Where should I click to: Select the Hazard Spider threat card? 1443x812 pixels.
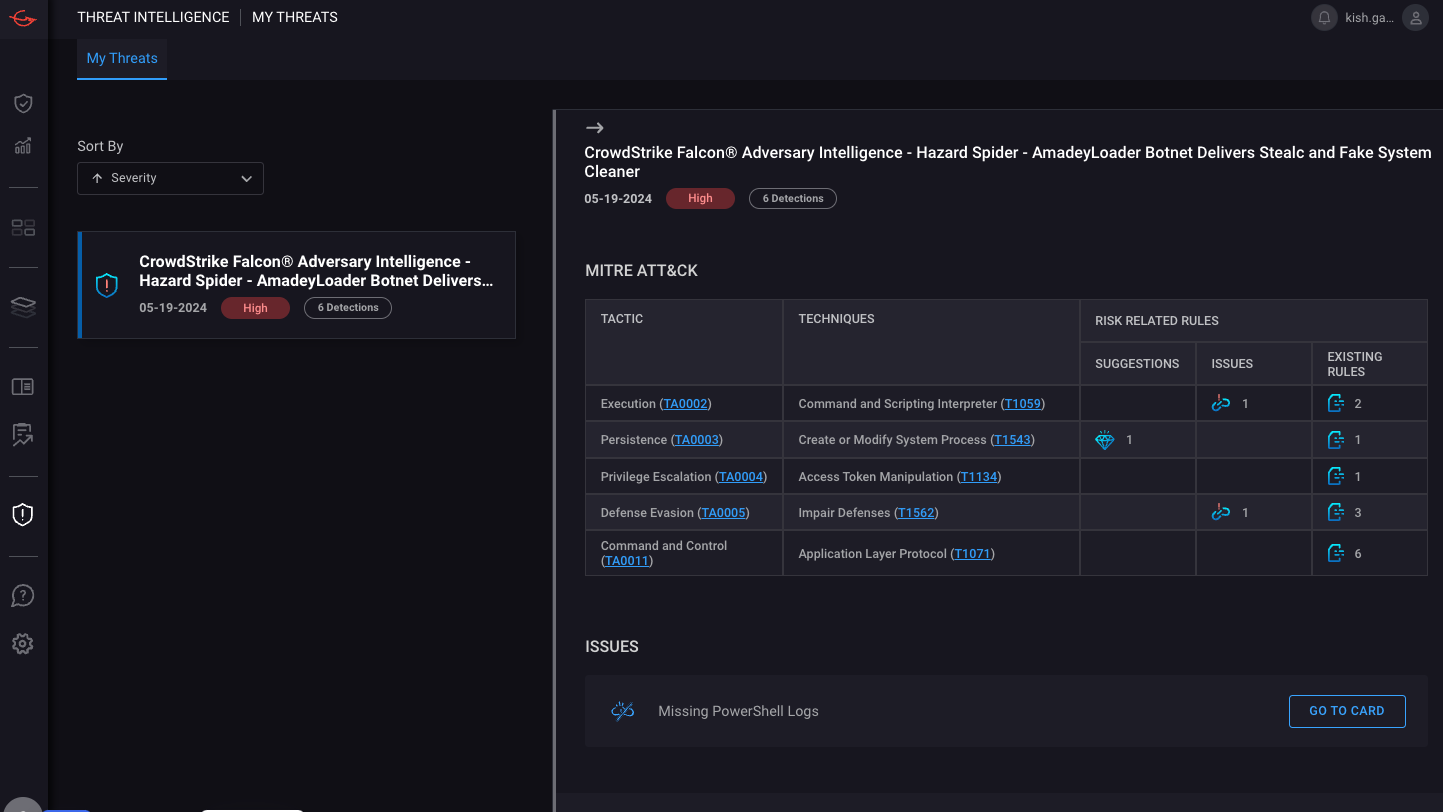(x=297, y=285)
